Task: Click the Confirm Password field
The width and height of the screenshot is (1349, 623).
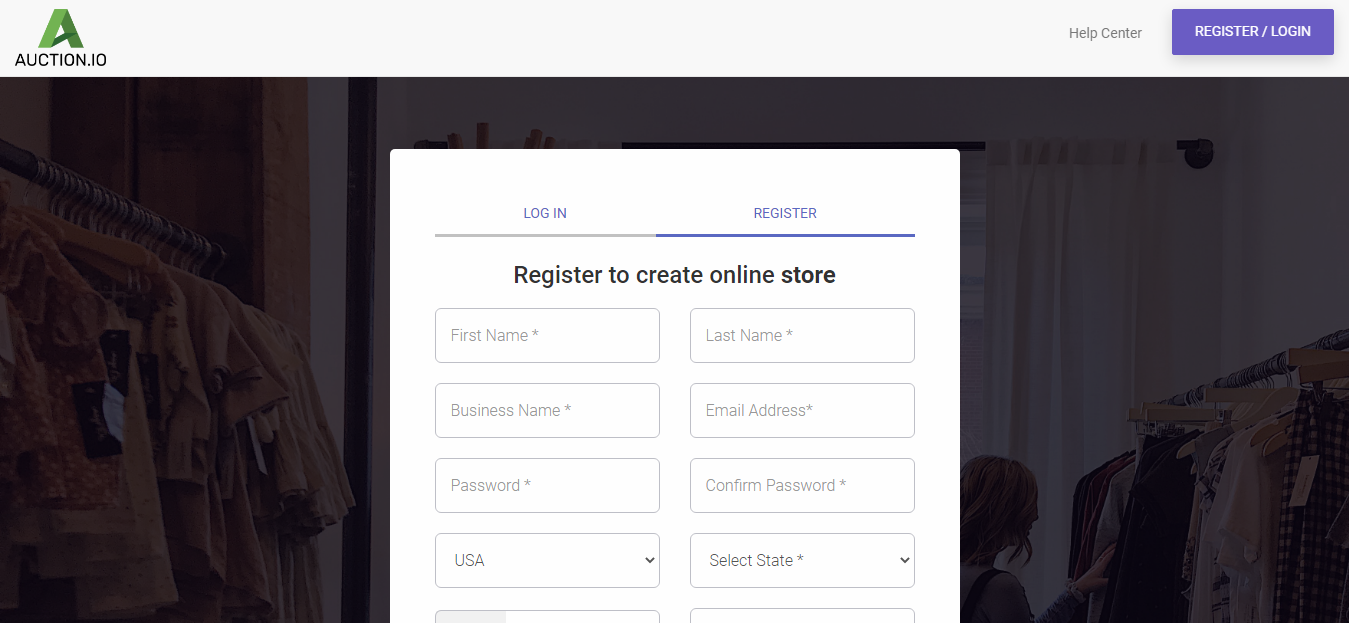Action: coord(802,485)
